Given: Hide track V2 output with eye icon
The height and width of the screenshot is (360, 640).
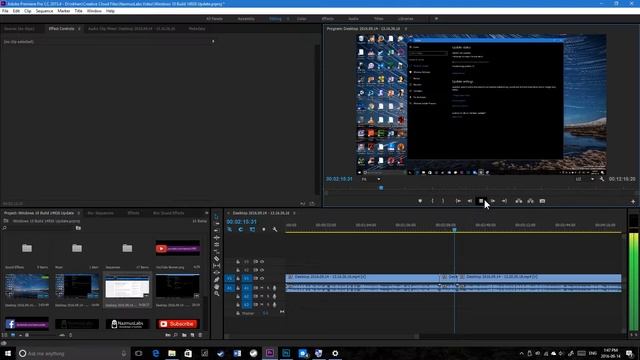Looking at the screenshot, I should tap(262, 270).
